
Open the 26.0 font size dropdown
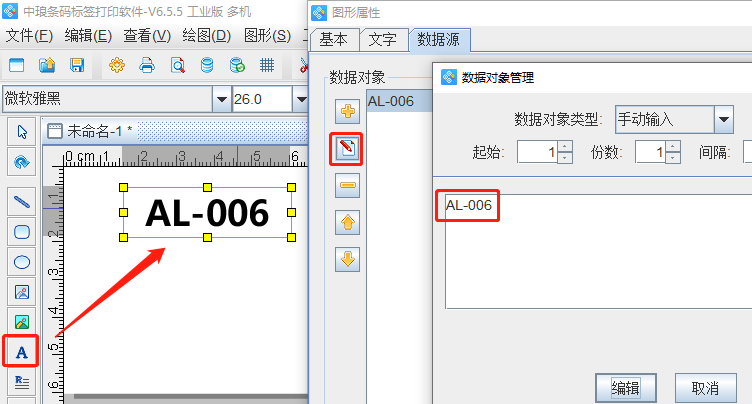point(299,99)
